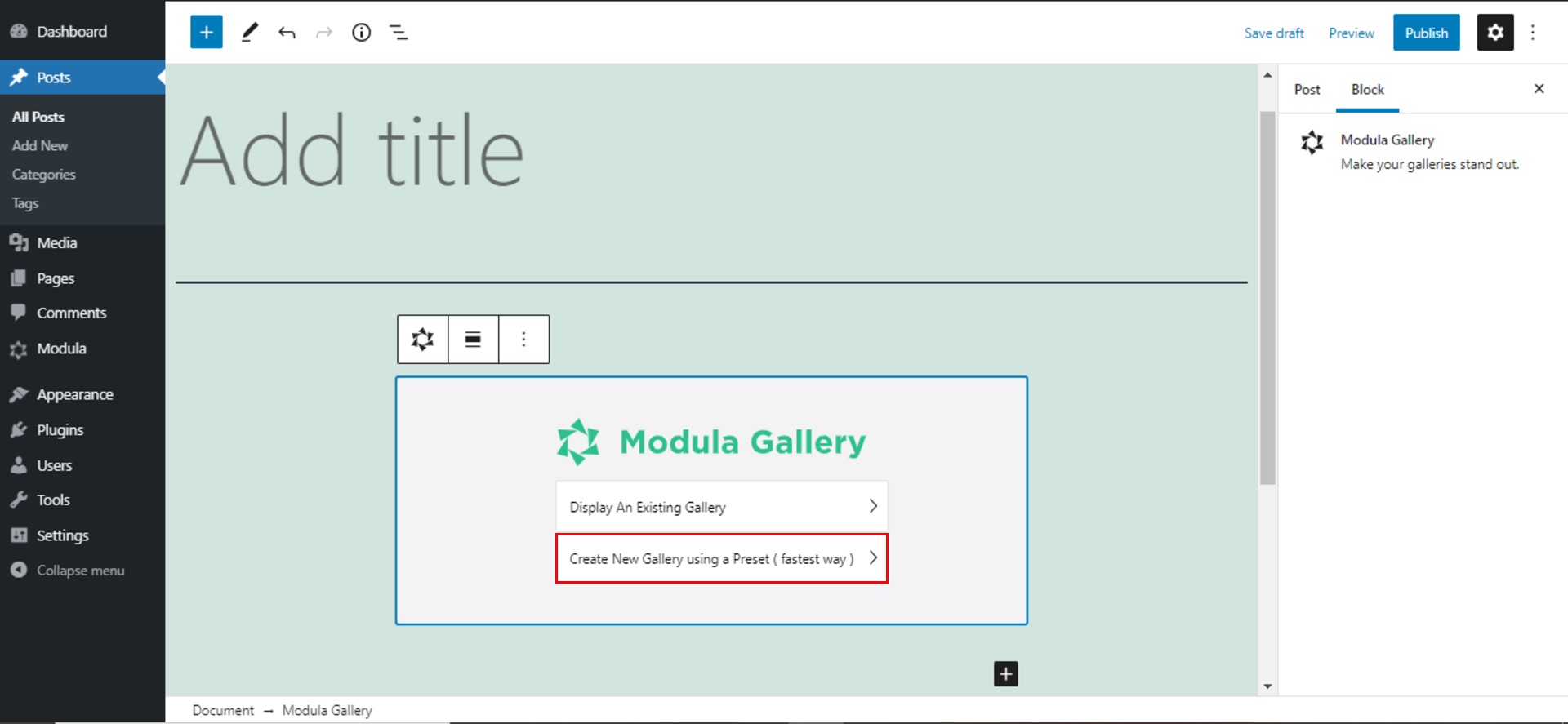Select the pencil edit tools icon

[250, 33]
